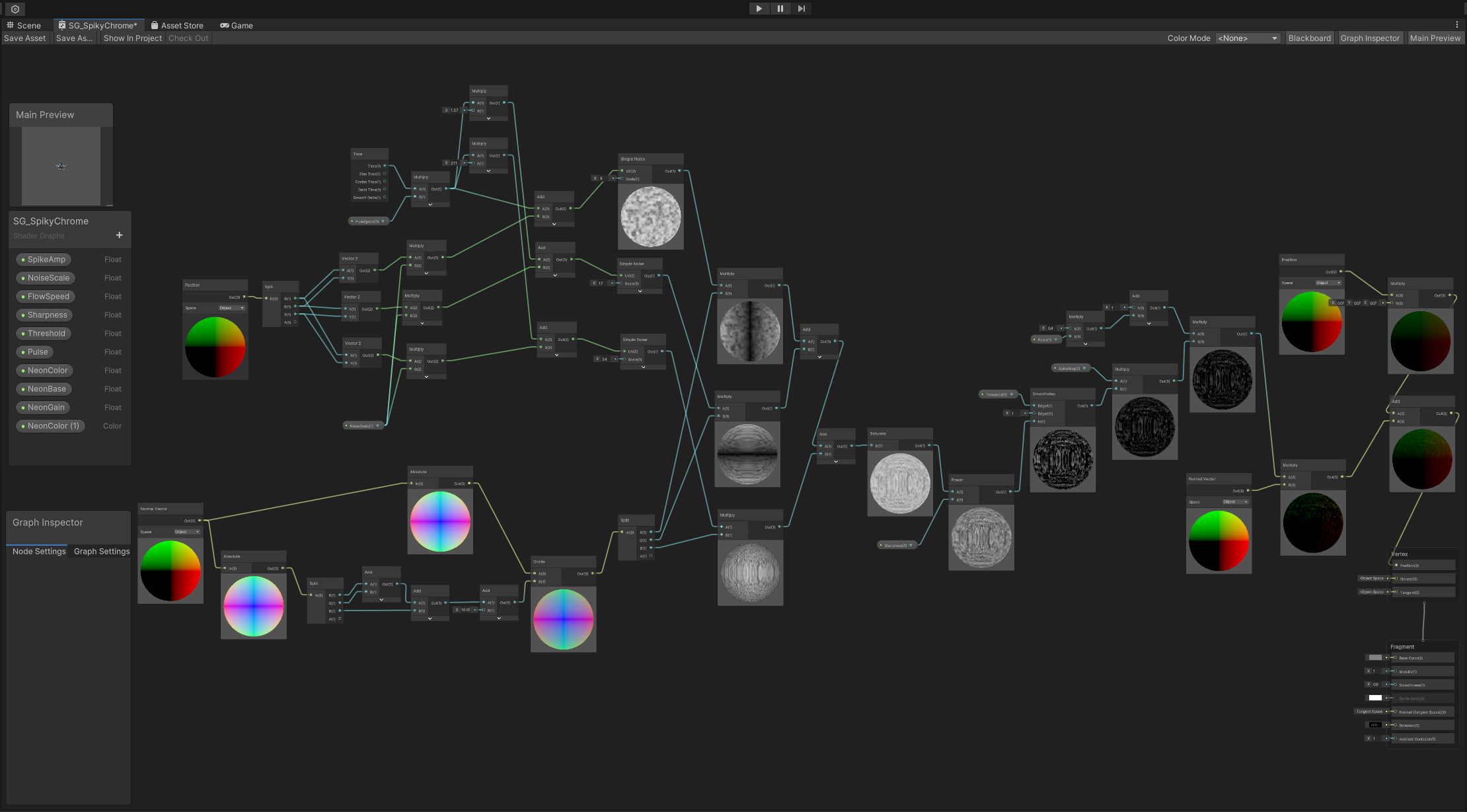
Task: Click the Pause button
Action: click(x=780, y=9)
